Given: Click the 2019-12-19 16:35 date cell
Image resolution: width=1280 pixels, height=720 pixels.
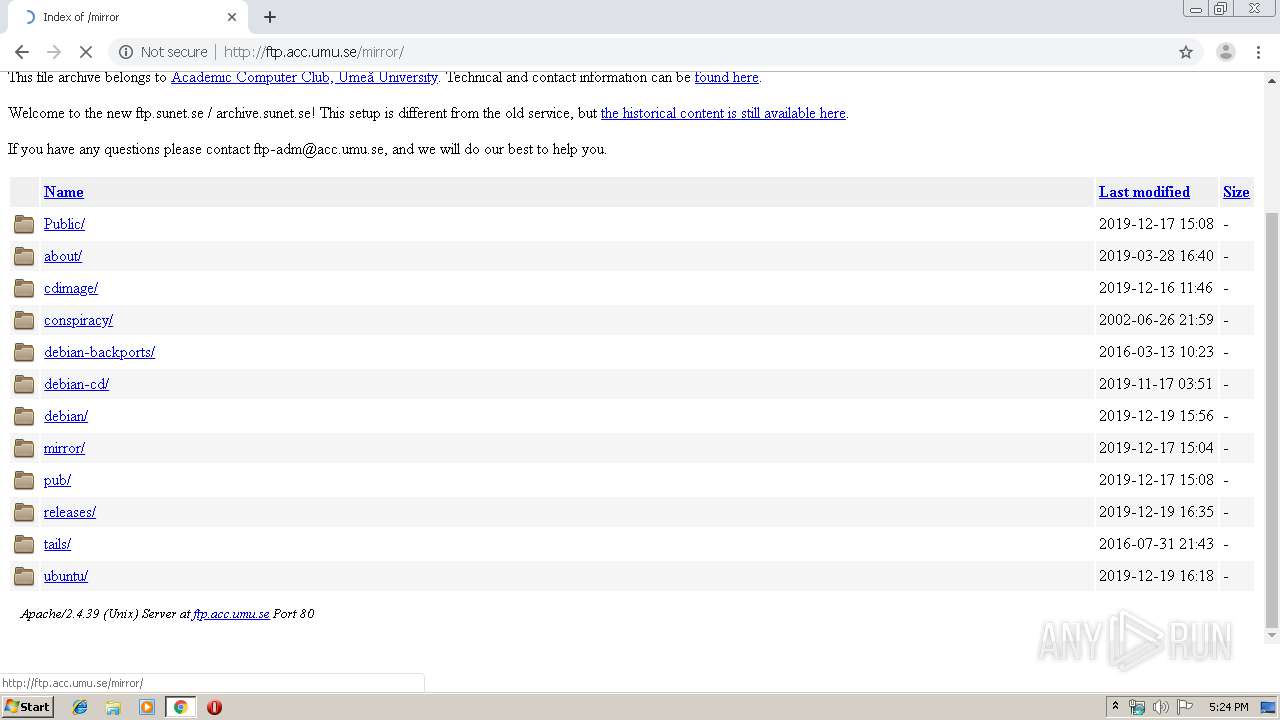Looking at the screenshot, I should pos(1156,512).
